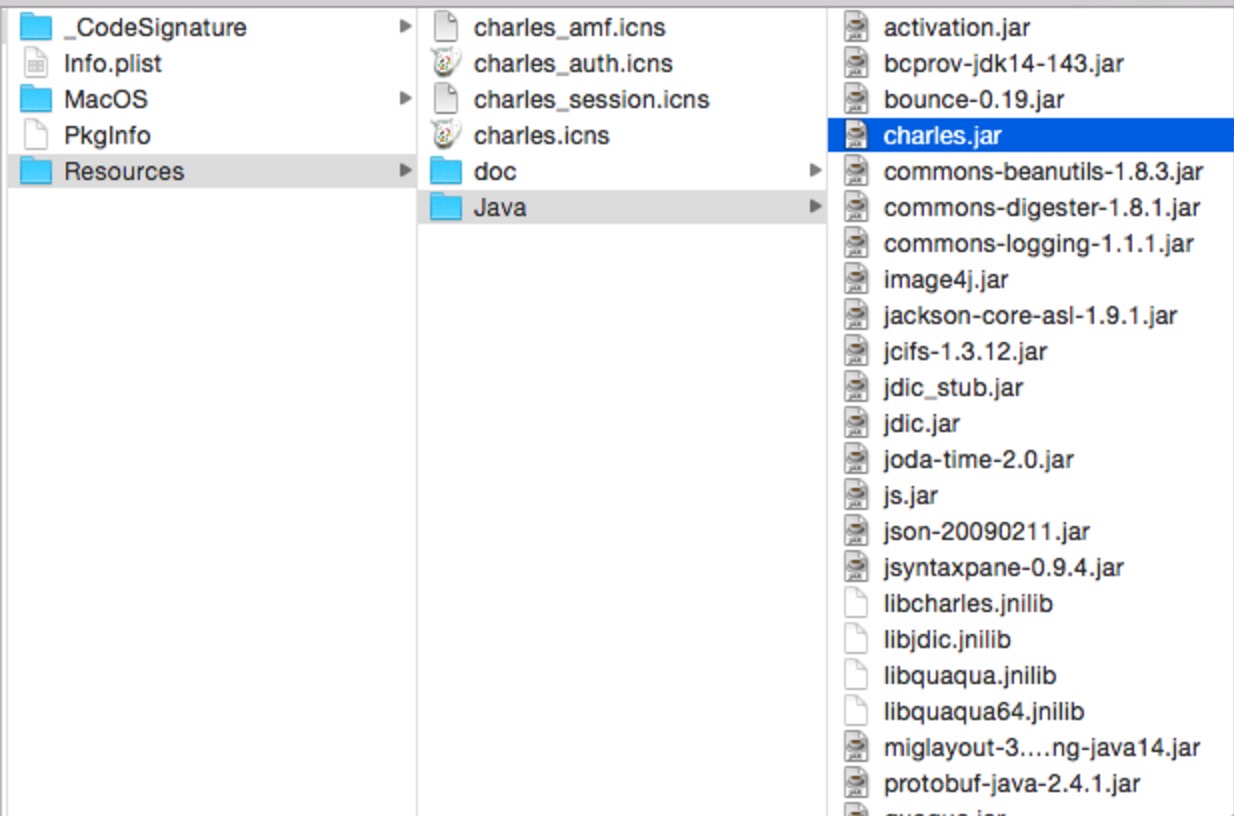Click the commons-beanutils-1.8.3.jar icon
Image resolution: width=1234 pixels, height=816 pixels.
(x=856, y=171)
